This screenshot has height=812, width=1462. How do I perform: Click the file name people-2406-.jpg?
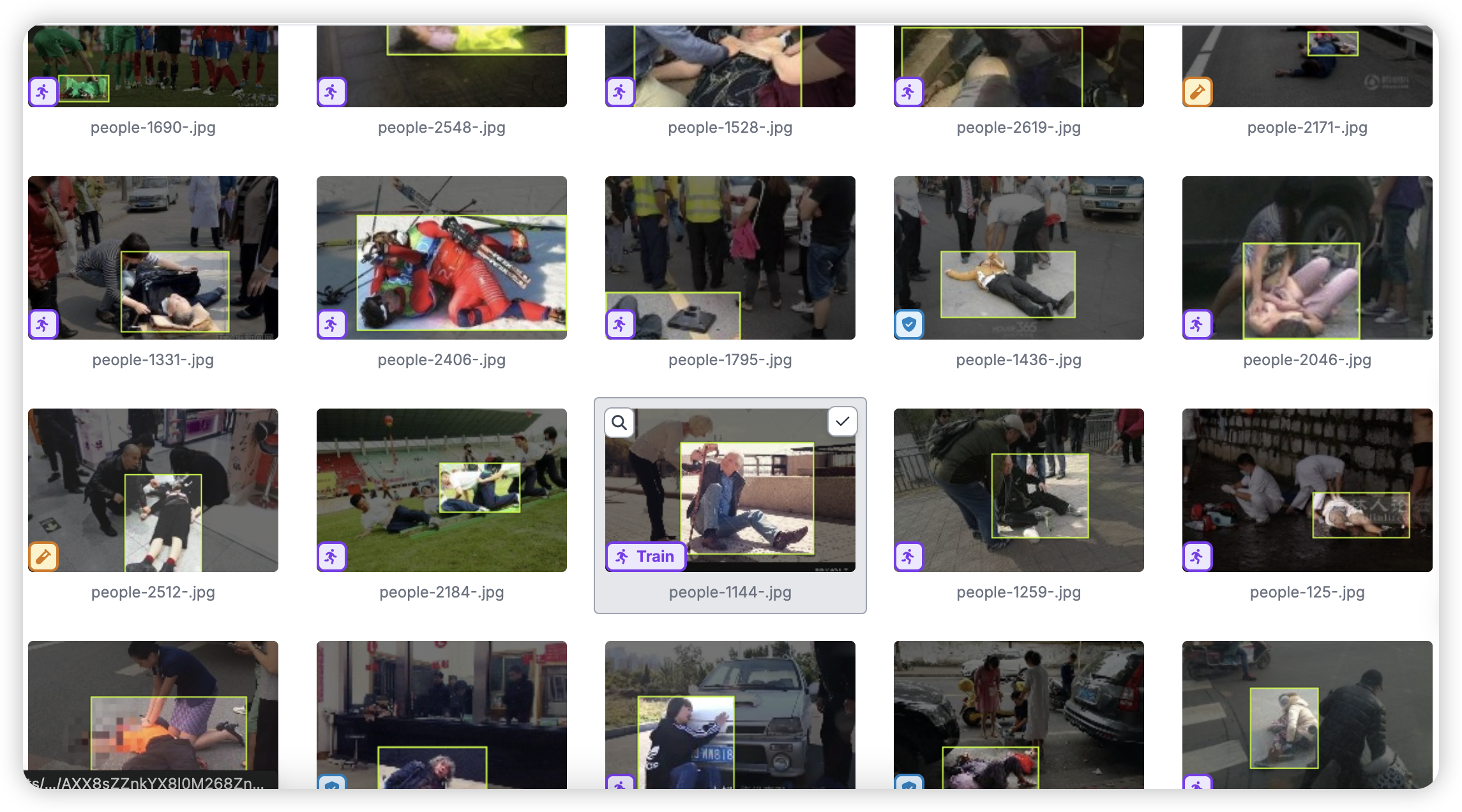(x=442, y=360)
